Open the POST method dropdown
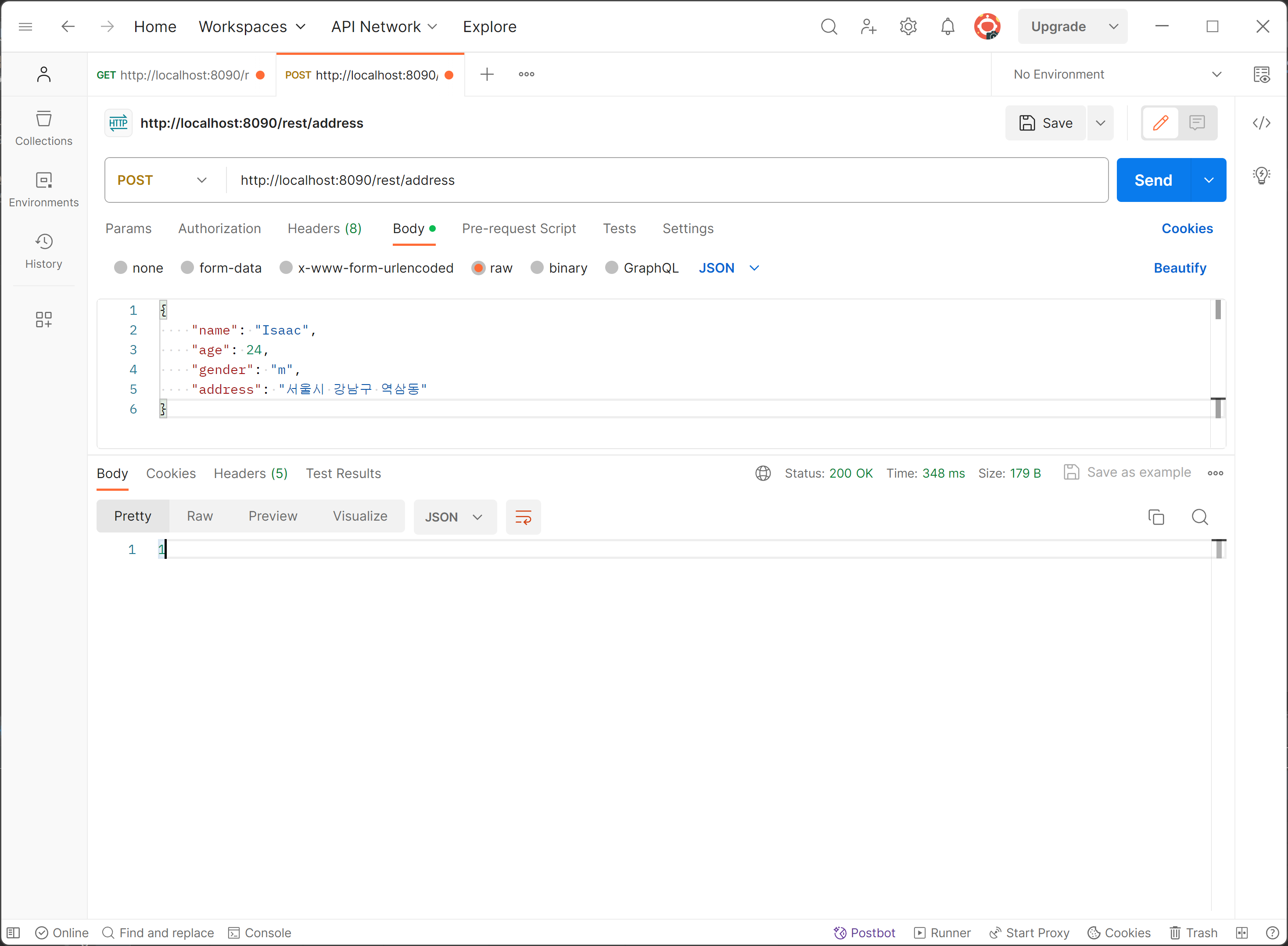 162,180
